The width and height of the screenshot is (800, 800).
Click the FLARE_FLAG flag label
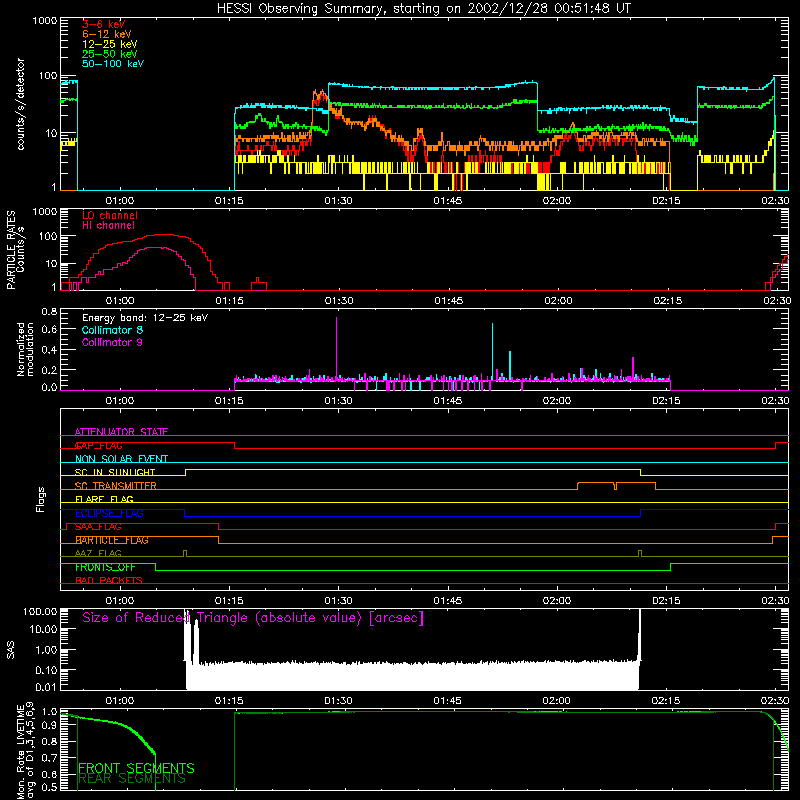[104, 499]
